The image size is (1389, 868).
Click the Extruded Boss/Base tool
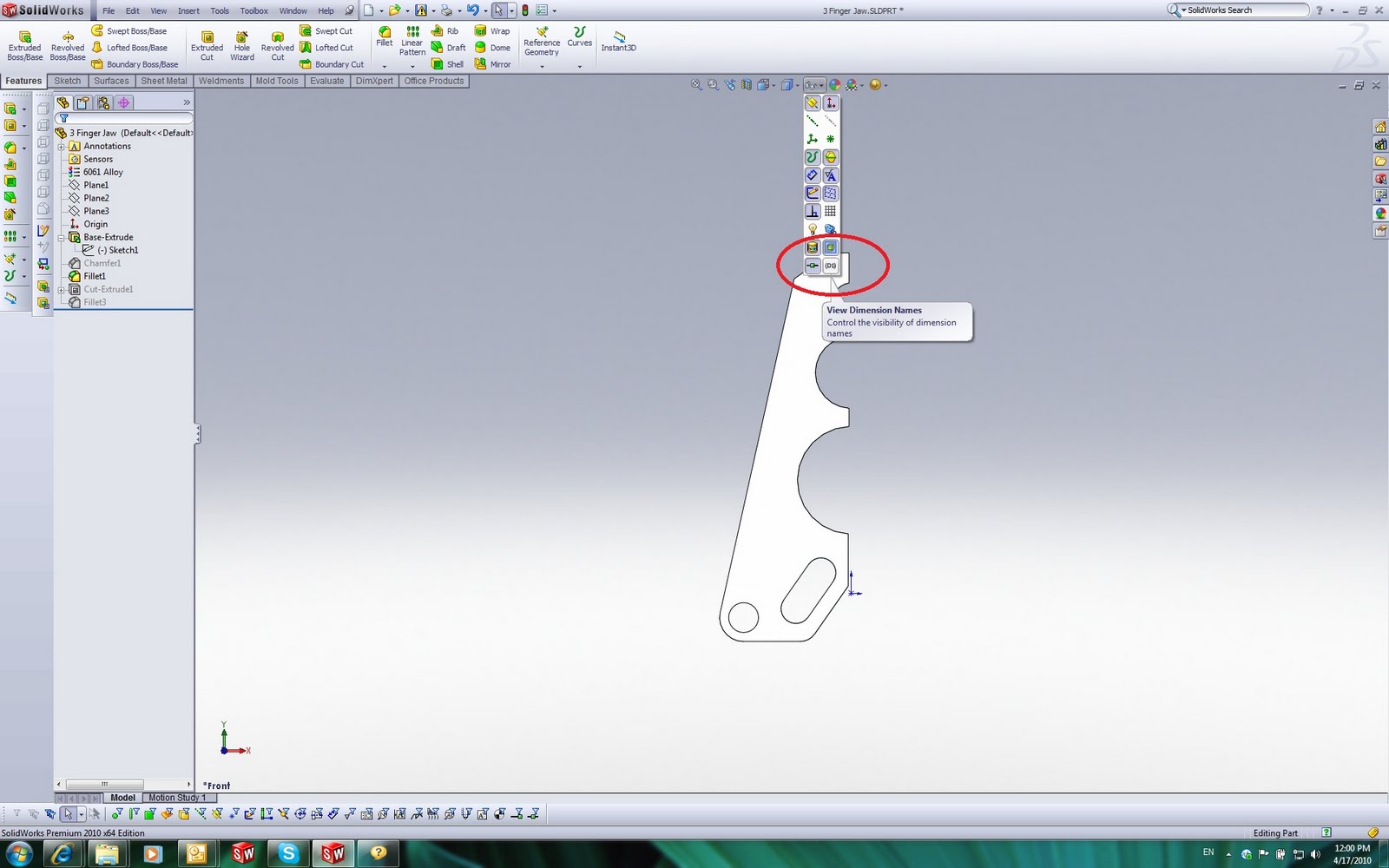[x=25, y=46]
